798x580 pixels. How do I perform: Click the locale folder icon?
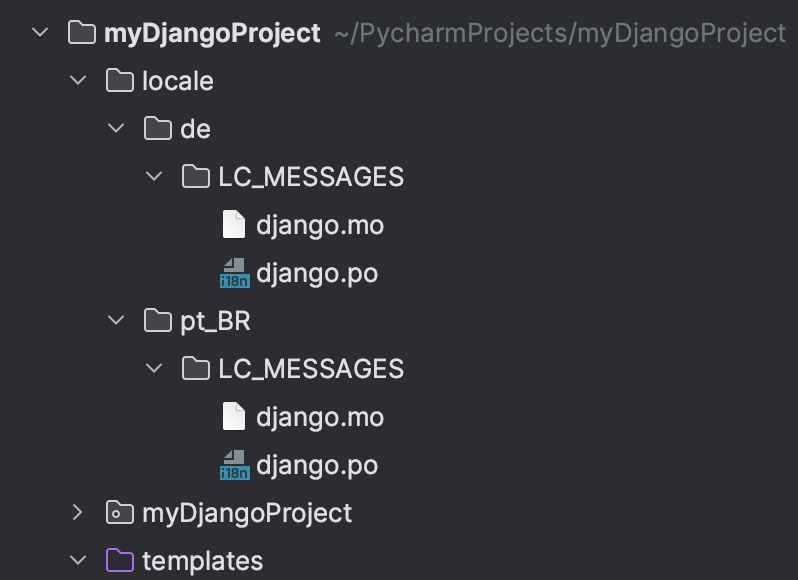(x=120, y=81)
